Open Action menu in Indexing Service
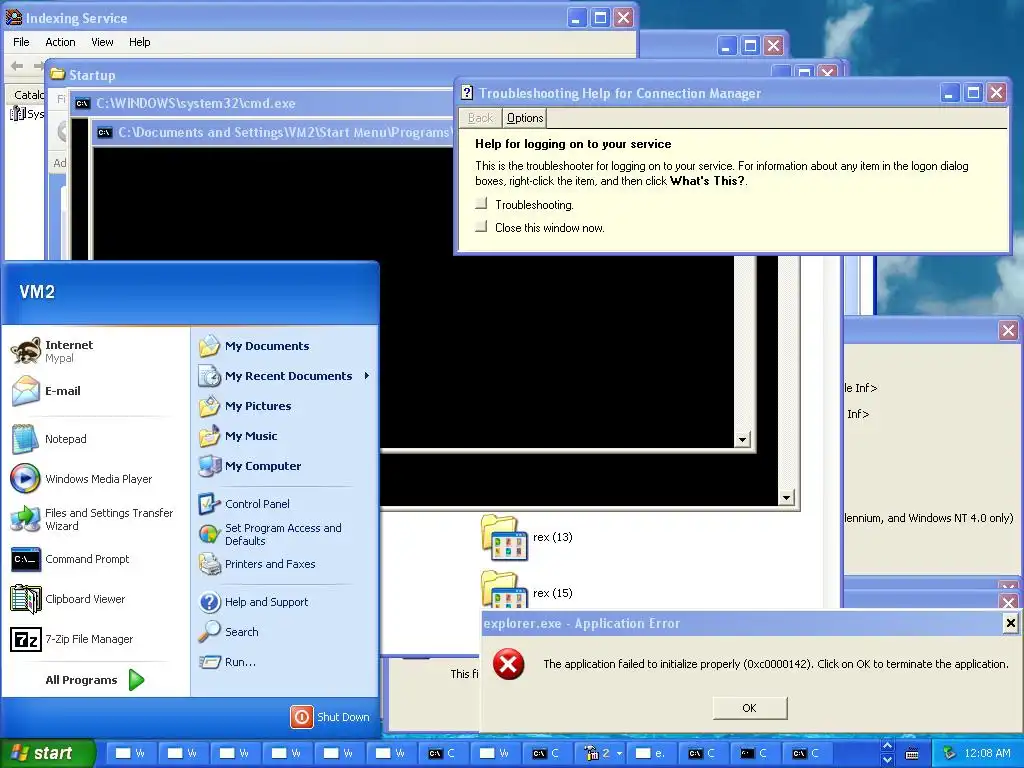Screen dimensions: 1024x768 [x=60, y=42]
